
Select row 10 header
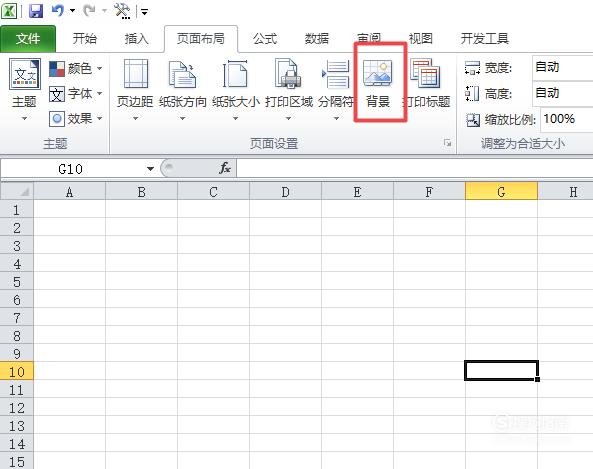[x=17, y=371]
